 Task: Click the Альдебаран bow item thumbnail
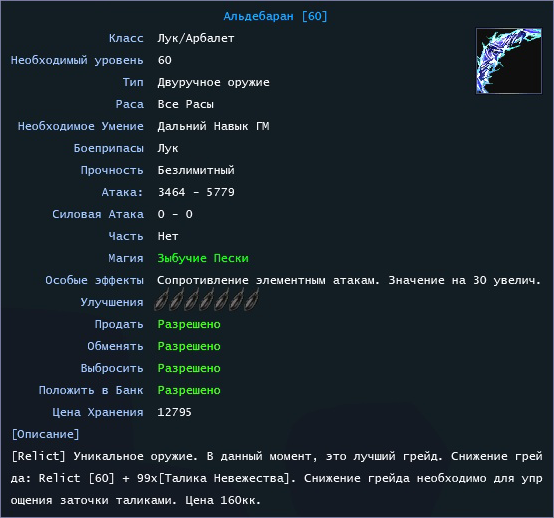tap(509, 61)
